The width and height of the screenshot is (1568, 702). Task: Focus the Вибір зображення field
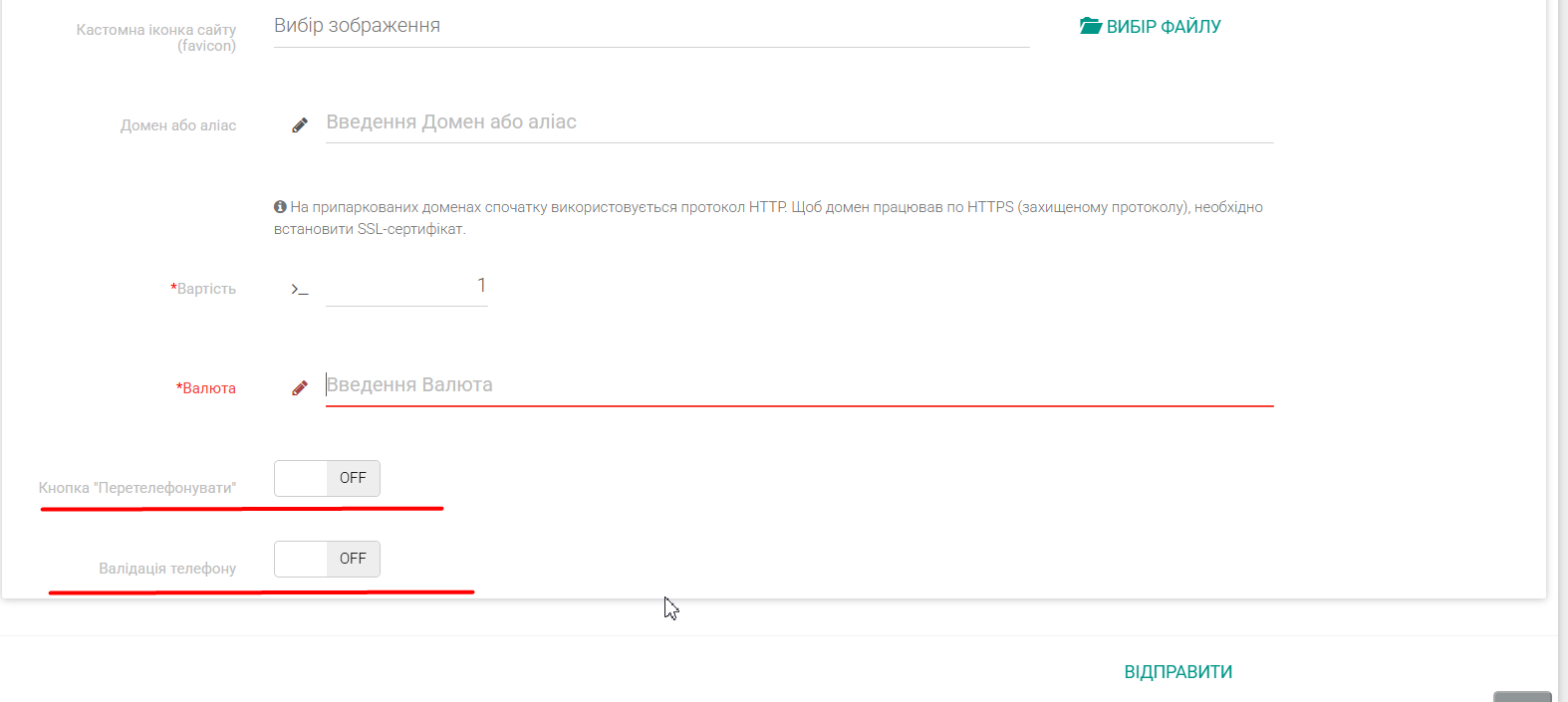(x=651, y=27)
